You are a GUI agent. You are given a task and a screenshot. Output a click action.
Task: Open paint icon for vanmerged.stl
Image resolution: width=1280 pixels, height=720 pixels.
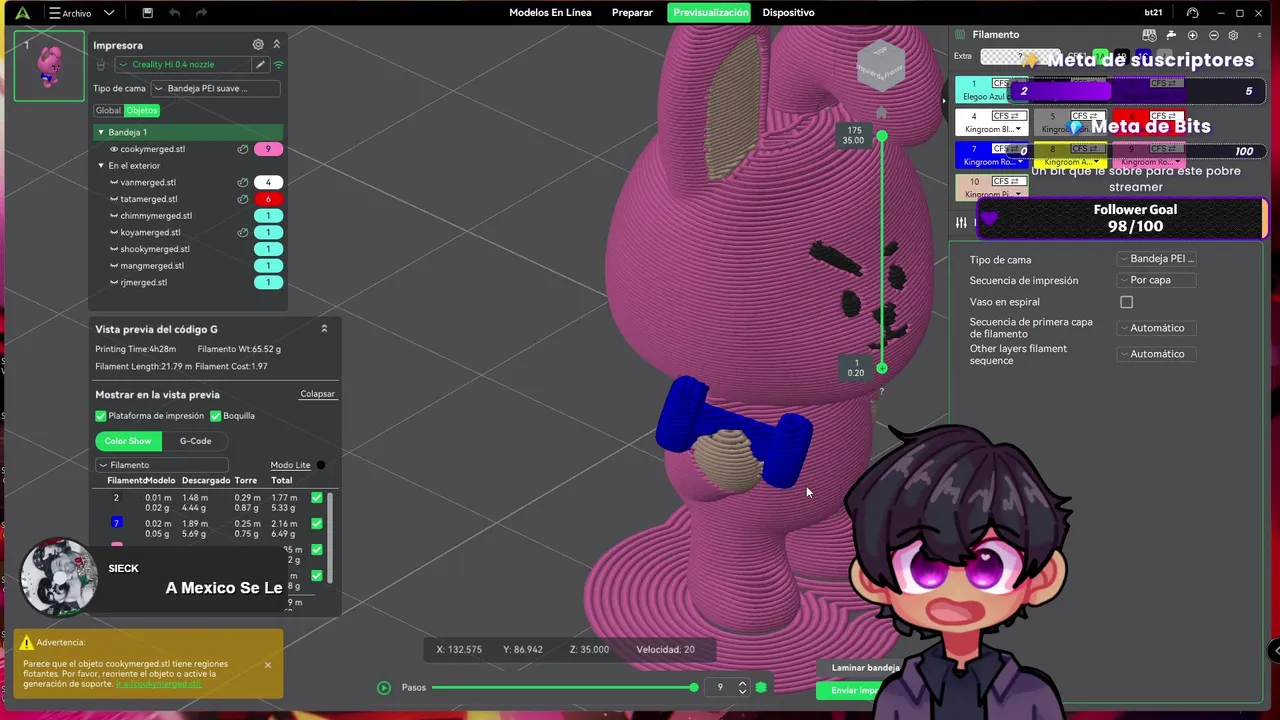click(242, 183)
